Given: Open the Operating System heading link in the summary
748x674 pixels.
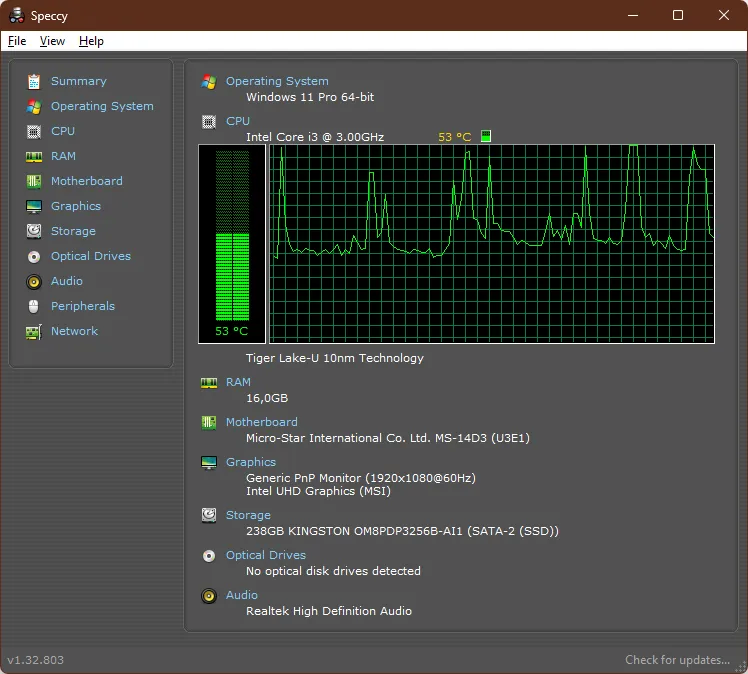Looking at the screenshot, I should tap(277, 81).
